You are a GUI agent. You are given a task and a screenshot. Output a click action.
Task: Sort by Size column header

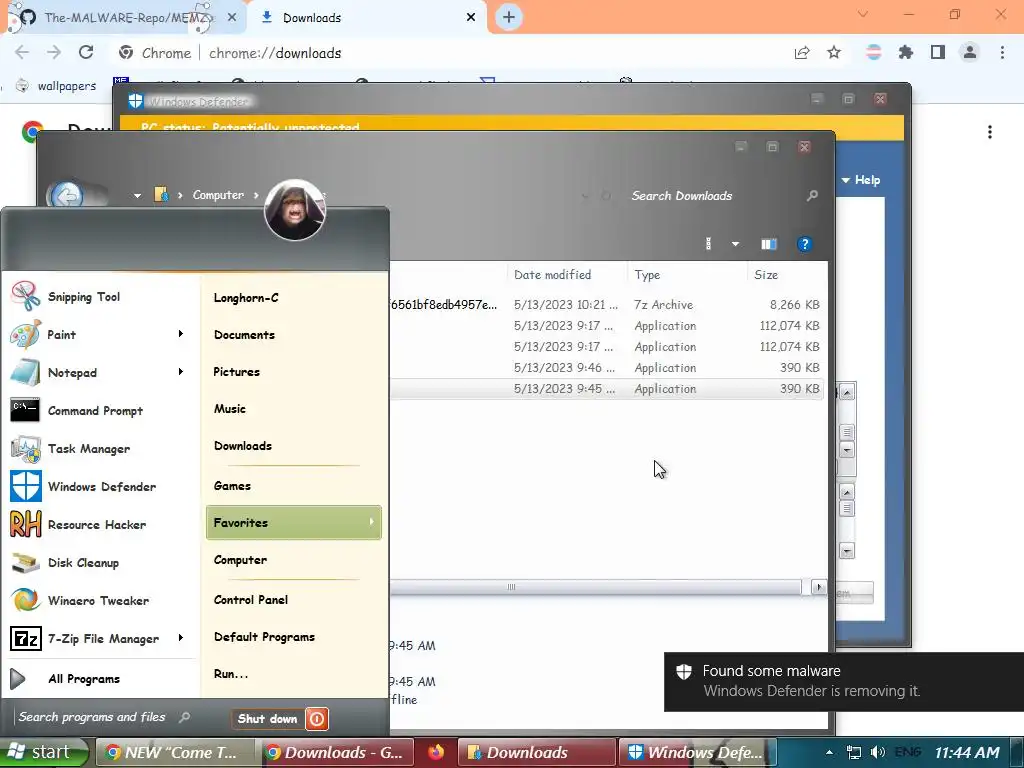click(787, 275)
